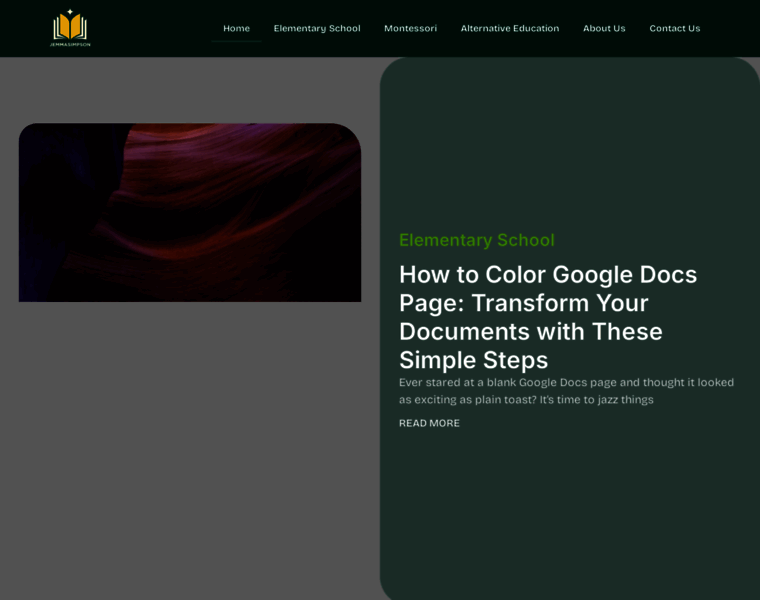
Task: Open the Elementary School navigation menu item
Action: (317, 28)
